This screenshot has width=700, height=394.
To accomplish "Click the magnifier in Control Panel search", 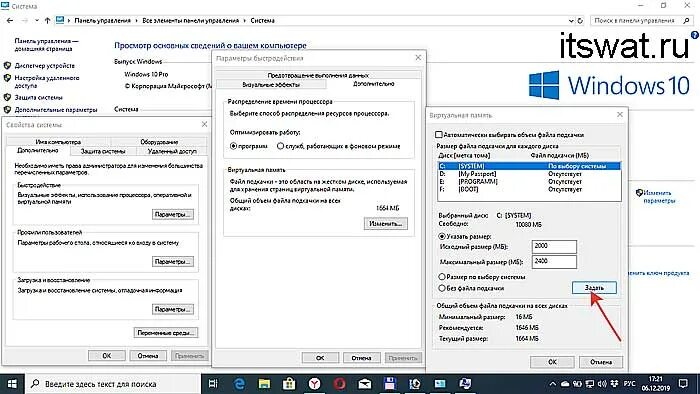I will pos(686,21).
